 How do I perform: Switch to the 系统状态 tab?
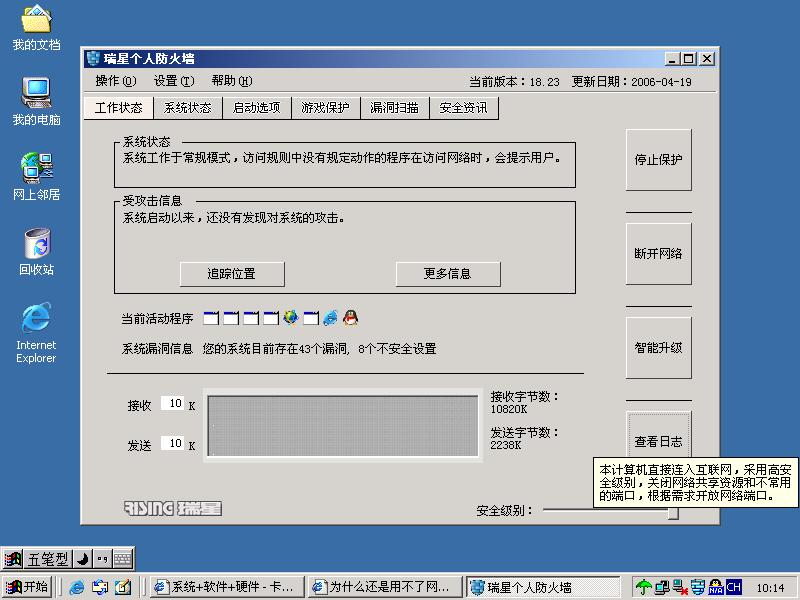click(x=187, y=108)
